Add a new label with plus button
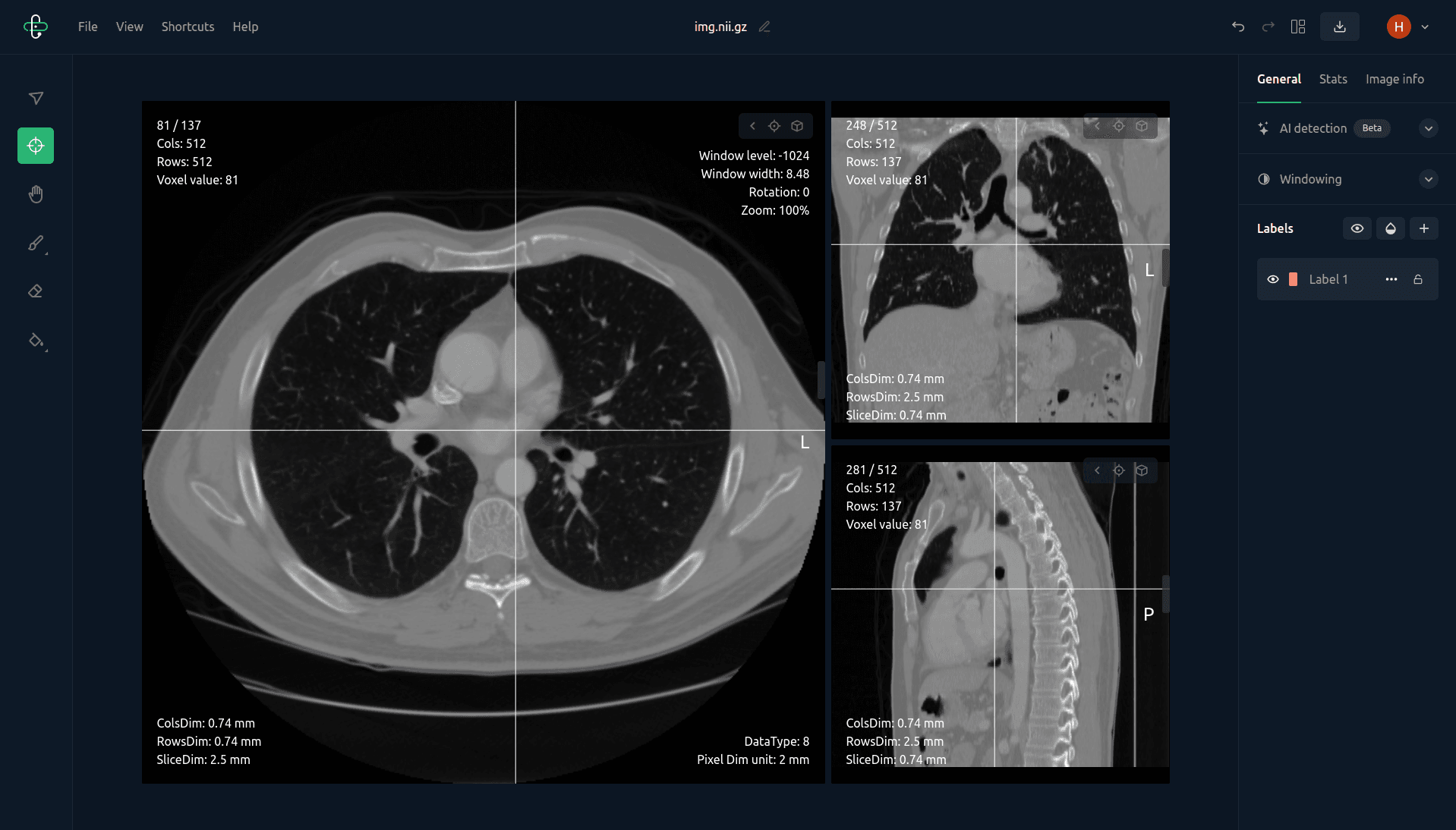This screenshot has width=1456, height=830. (x=1423, y=228)
